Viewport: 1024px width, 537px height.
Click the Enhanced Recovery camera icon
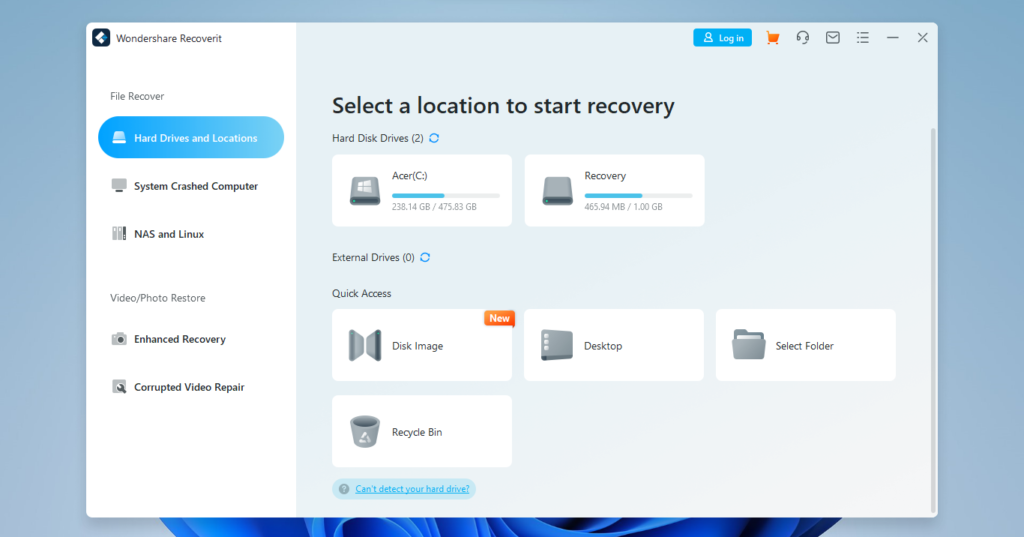pos(119,339)
